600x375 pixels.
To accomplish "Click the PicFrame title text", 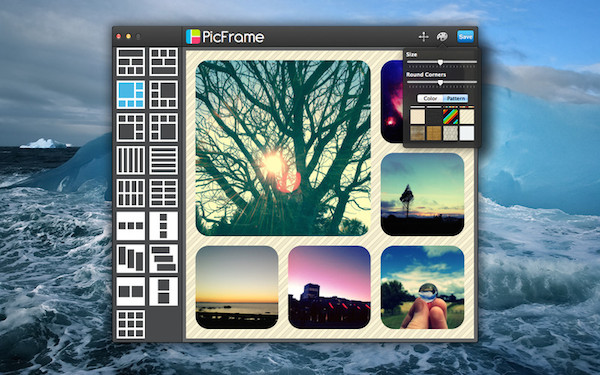I will click(233, 37).
